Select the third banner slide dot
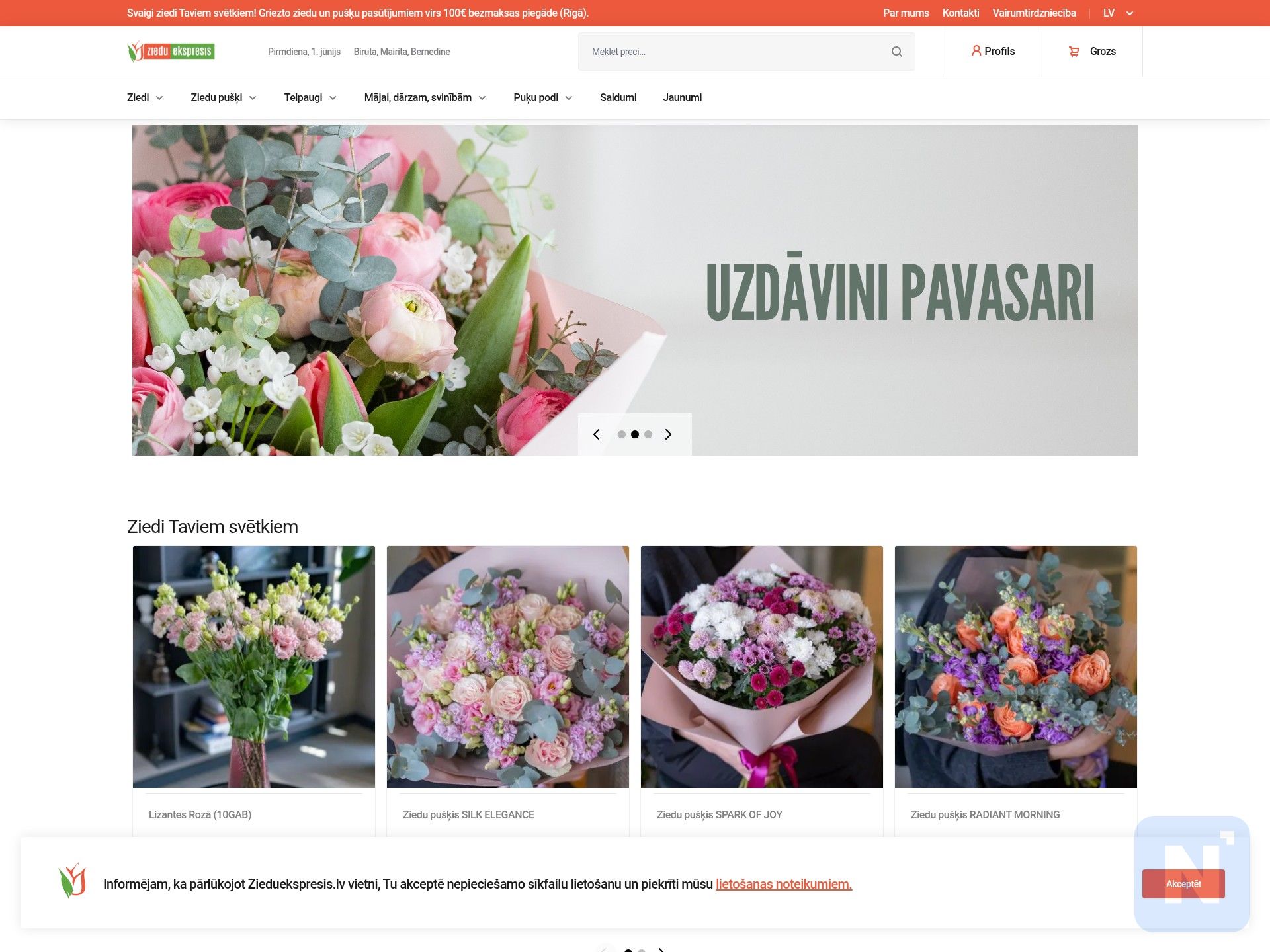 tap(648, 434)
